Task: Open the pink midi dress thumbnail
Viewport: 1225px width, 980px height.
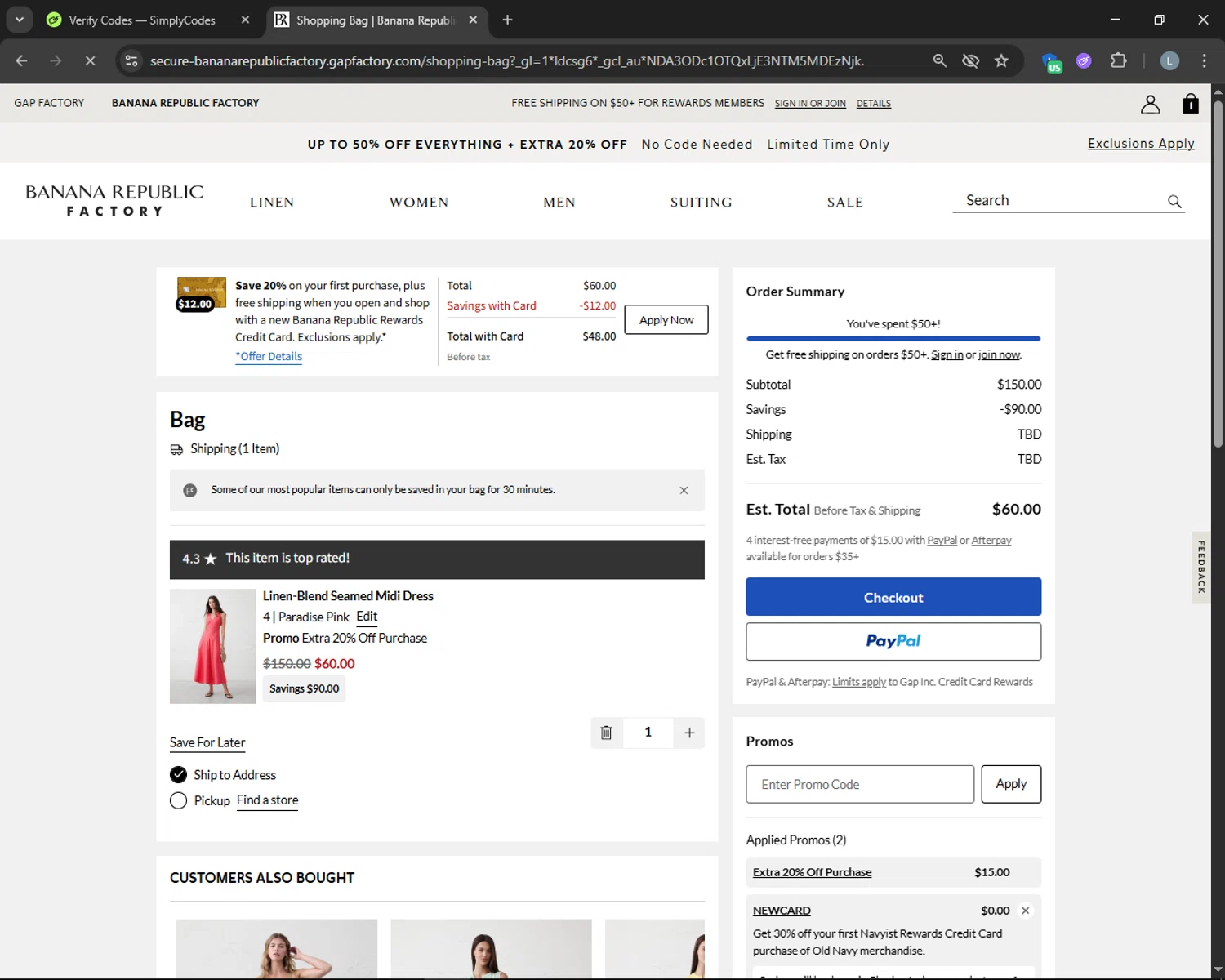Action: pos(212,646)
